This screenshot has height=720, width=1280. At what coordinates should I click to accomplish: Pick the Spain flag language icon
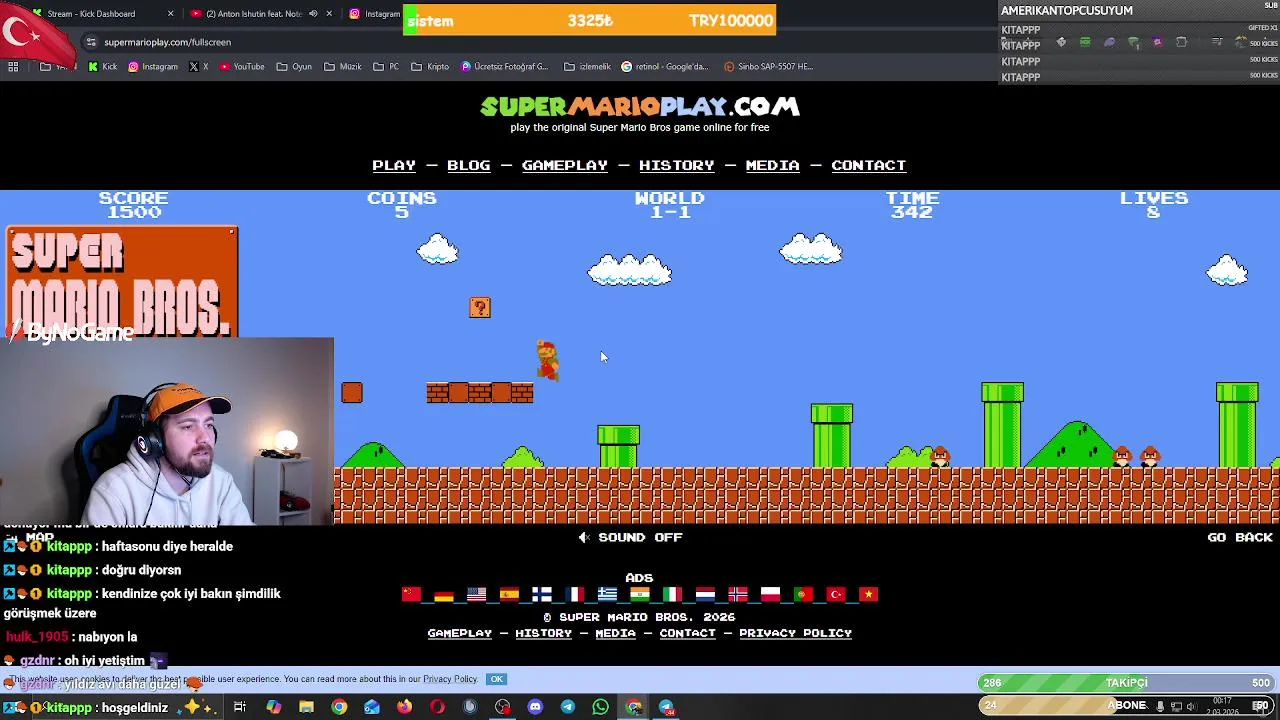point(509,594)
